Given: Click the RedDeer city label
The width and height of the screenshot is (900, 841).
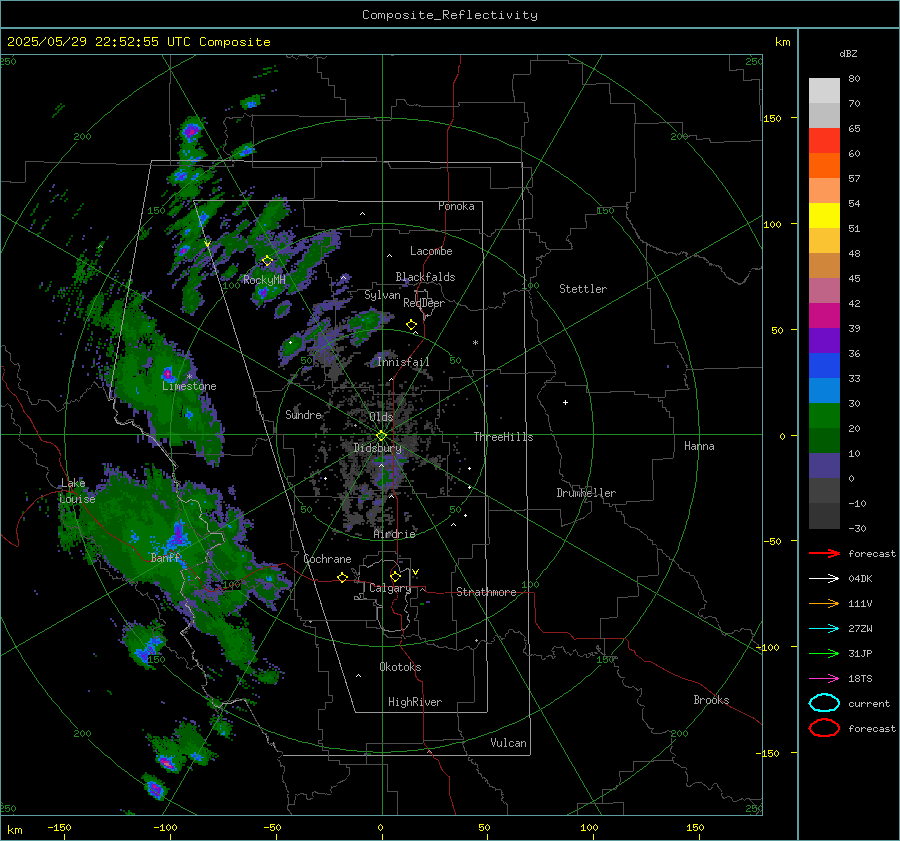Looking at the screenshot, I should point(424,303).
